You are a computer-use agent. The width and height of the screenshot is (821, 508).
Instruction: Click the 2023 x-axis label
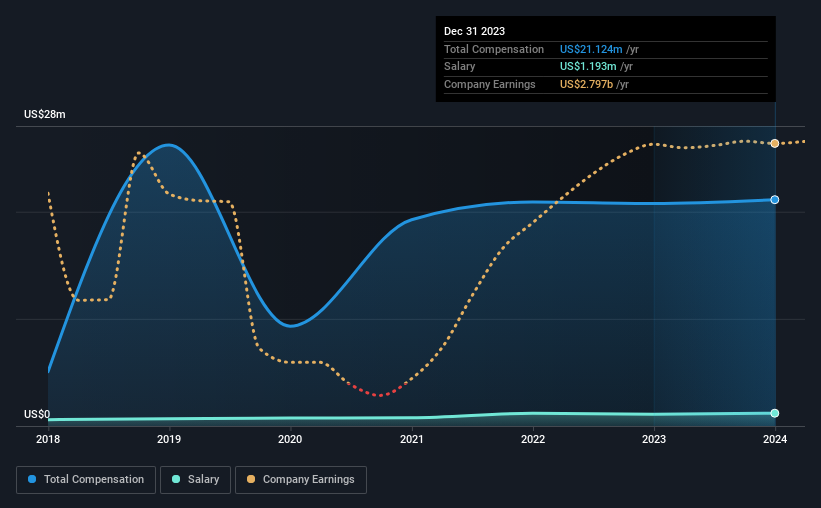[654, 439]
